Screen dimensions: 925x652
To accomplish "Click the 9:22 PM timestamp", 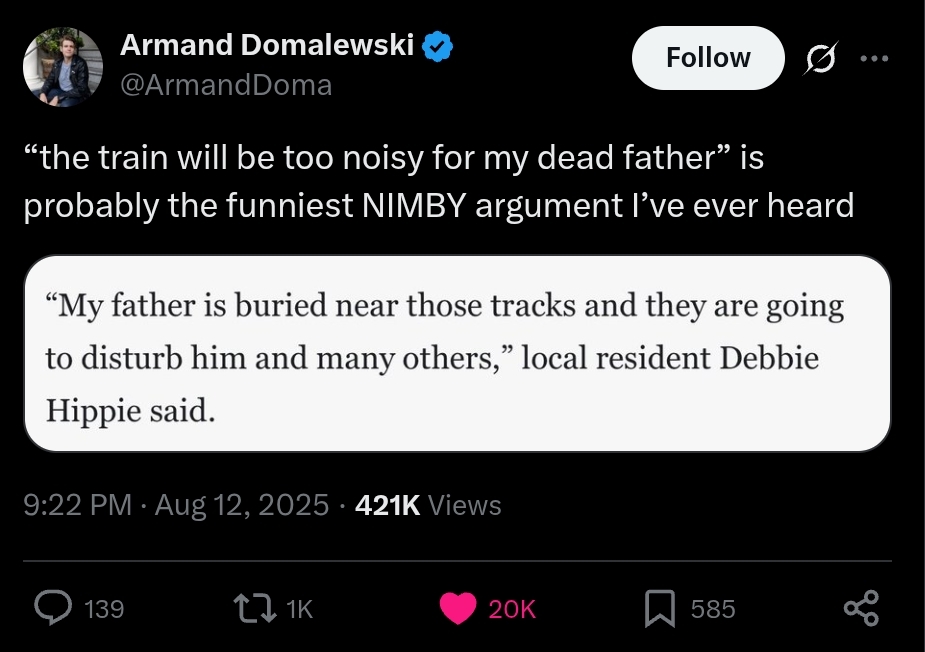I will tap(78, 505).
